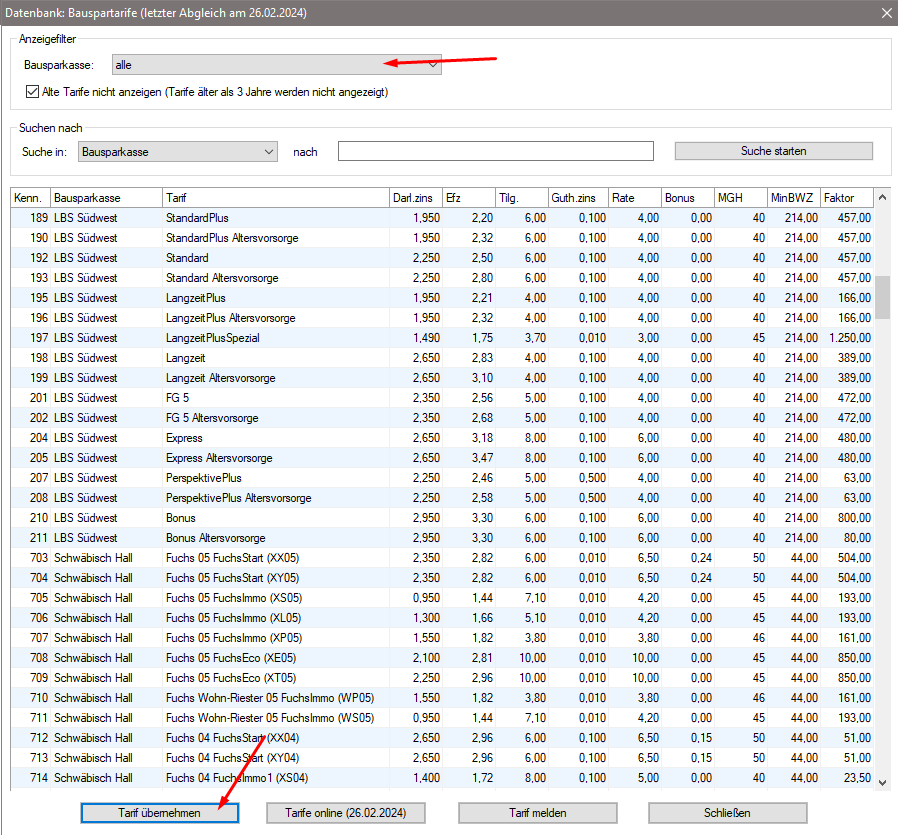
Task: Select tariff "Bonus Altersvorsorge"
Action: point(216,538)
